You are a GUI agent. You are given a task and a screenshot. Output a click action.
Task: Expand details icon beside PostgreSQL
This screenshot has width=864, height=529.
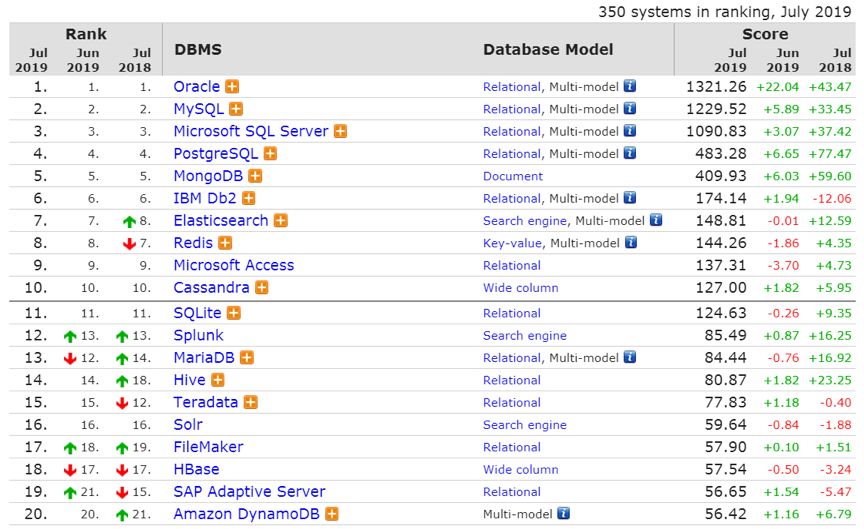(x=270, y=154)
